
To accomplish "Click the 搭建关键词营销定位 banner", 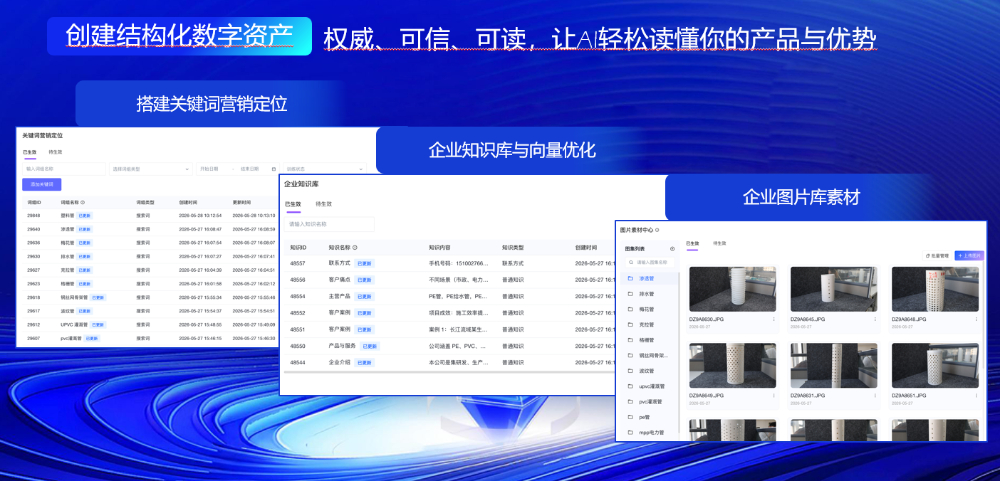I will tap(212, 104).
